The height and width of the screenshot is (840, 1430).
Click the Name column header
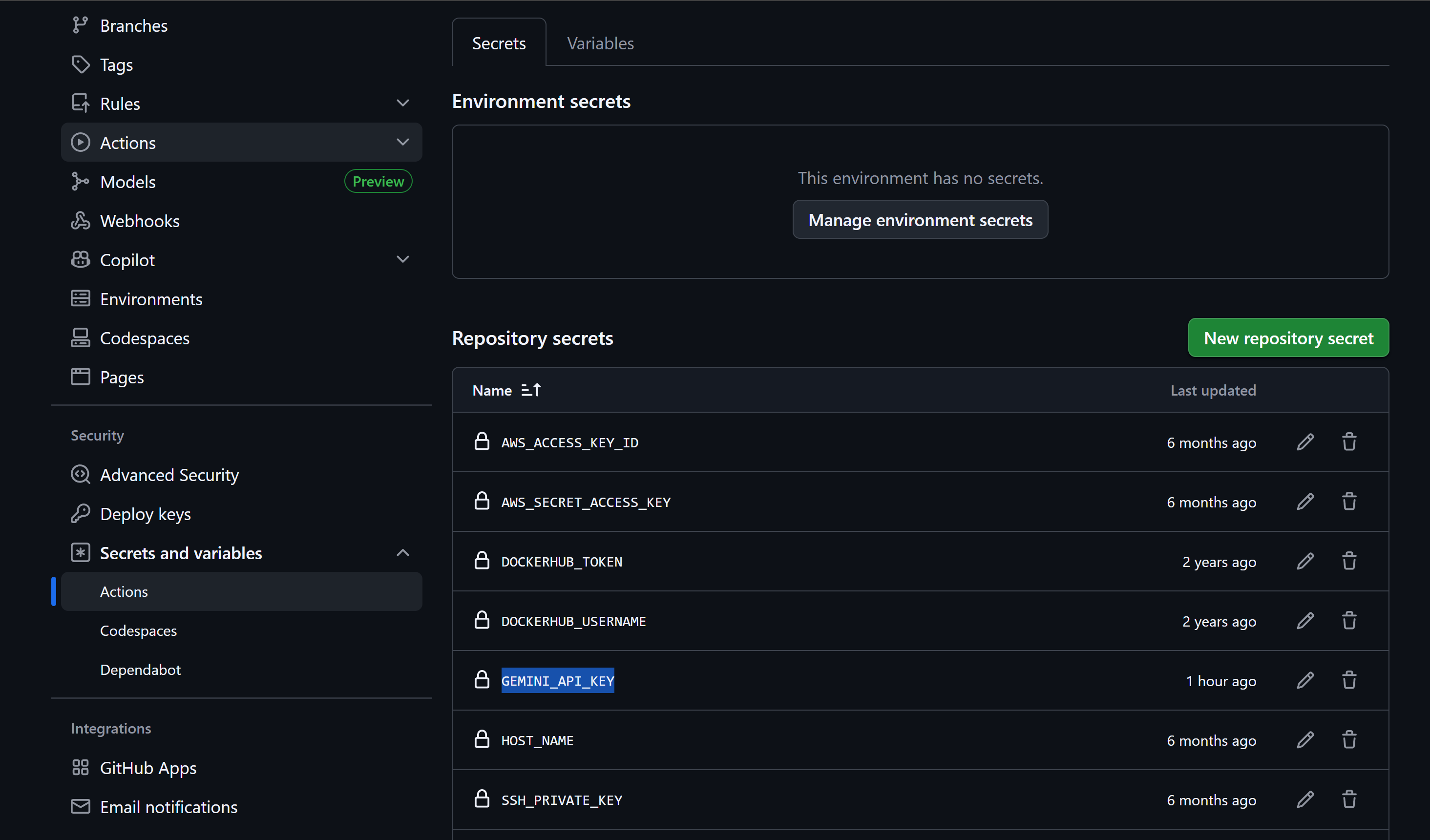(x=492, y=391)
